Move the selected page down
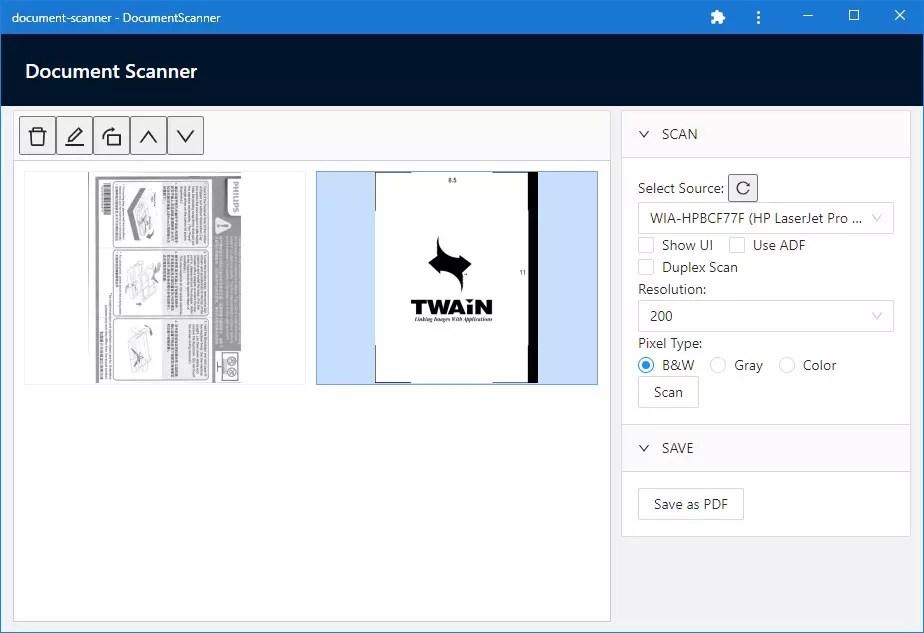 [185, 135]
